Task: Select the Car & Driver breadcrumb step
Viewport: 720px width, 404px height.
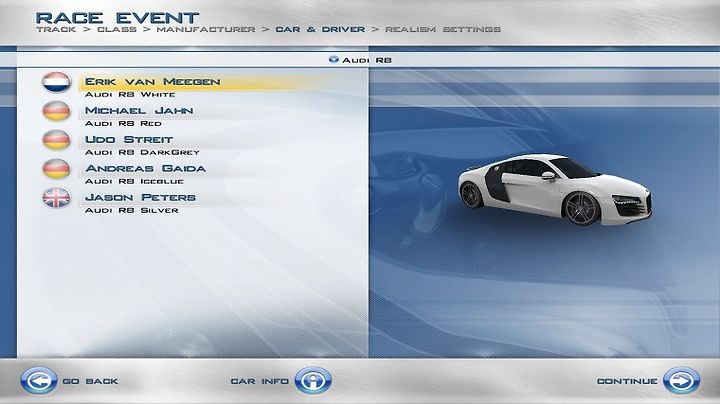Action: (320, 29)
